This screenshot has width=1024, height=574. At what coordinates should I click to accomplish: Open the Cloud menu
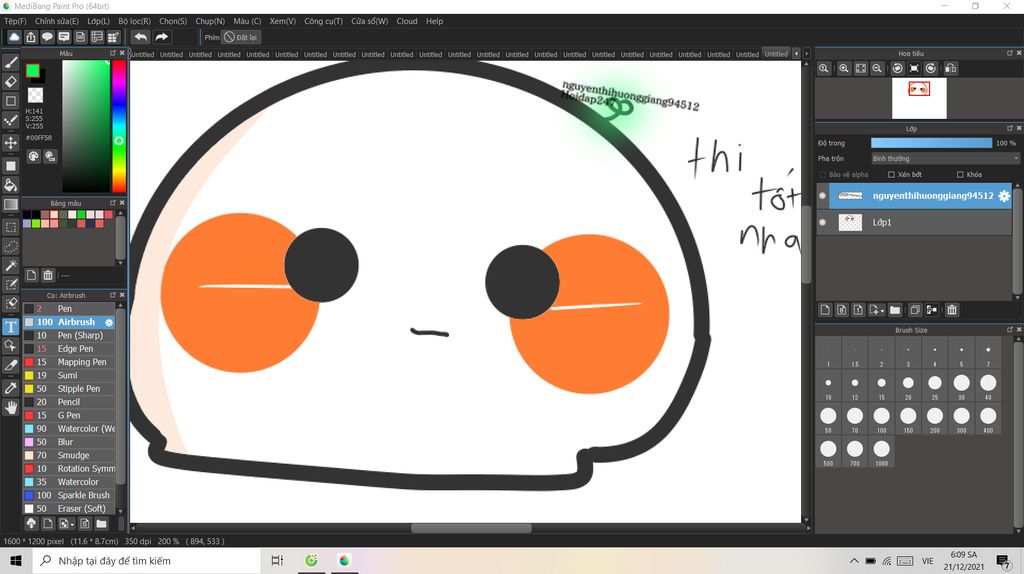407,21
